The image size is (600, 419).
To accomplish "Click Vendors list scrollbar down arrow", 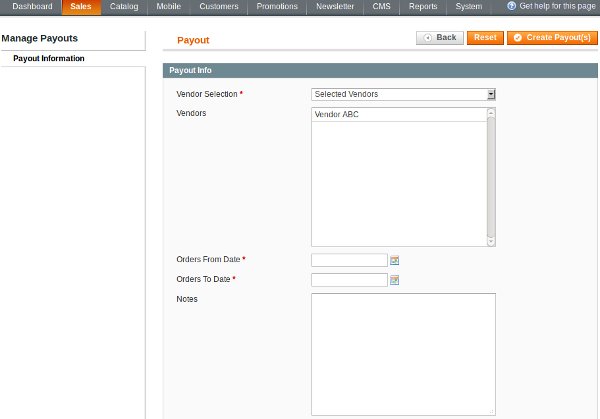I will coord(491,241).
